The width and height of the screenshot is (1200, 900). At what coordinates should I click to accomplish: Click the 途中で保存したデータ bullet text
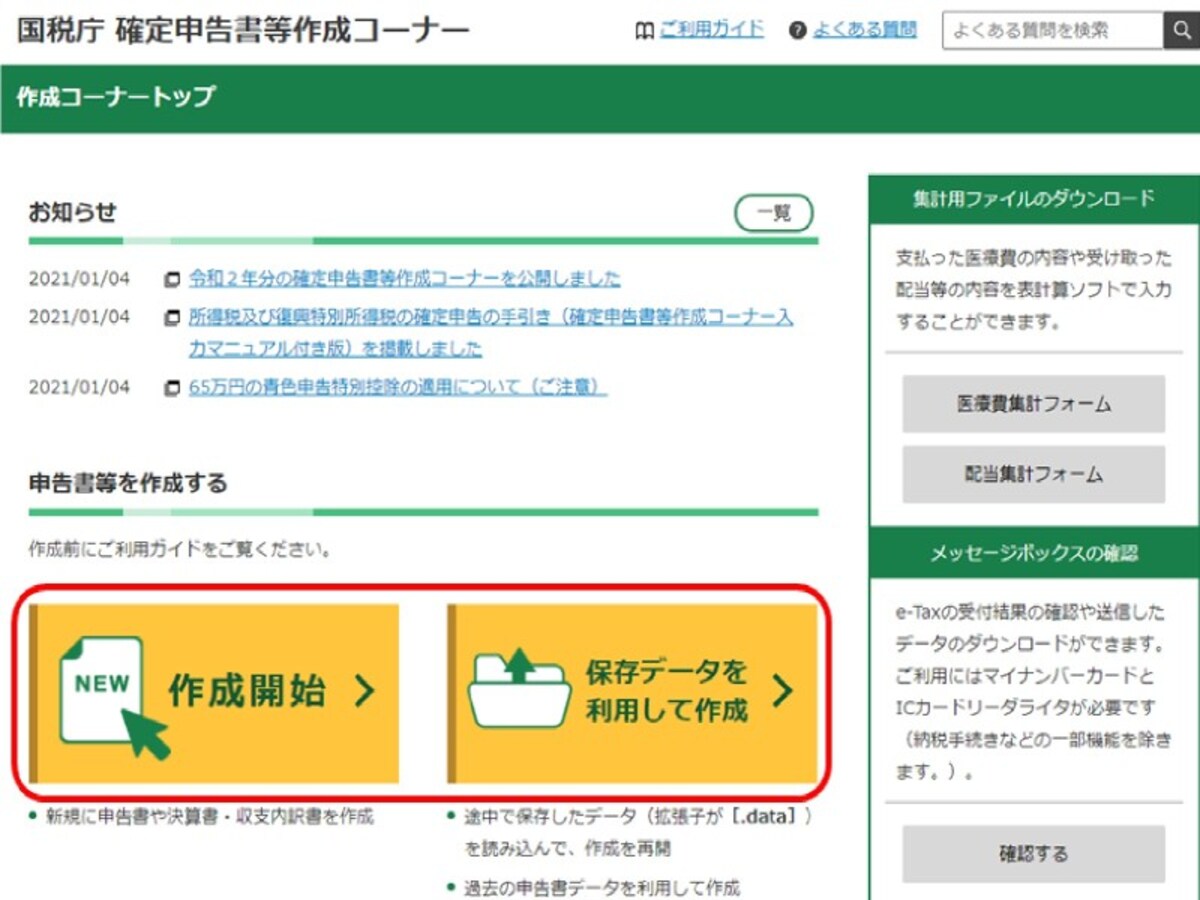pyautogui.click(x=638, y=833)
